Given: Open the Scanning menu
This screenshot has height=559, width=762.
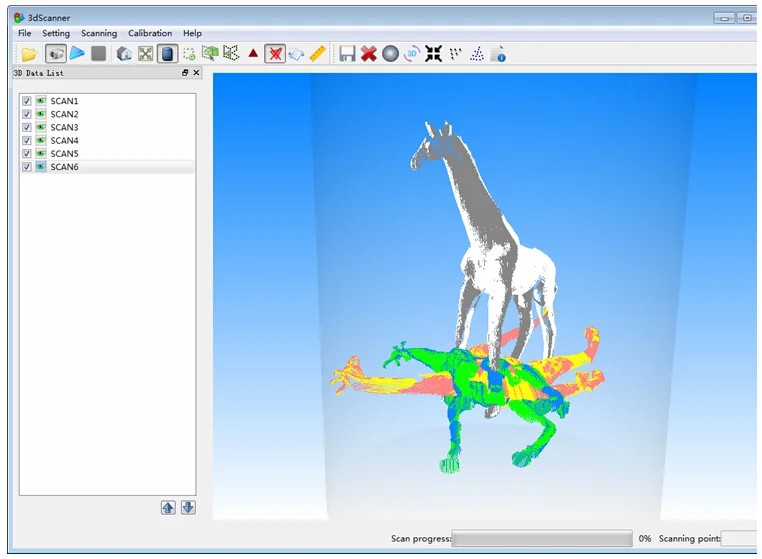Looking at the screenshot, I should [99, 33].
